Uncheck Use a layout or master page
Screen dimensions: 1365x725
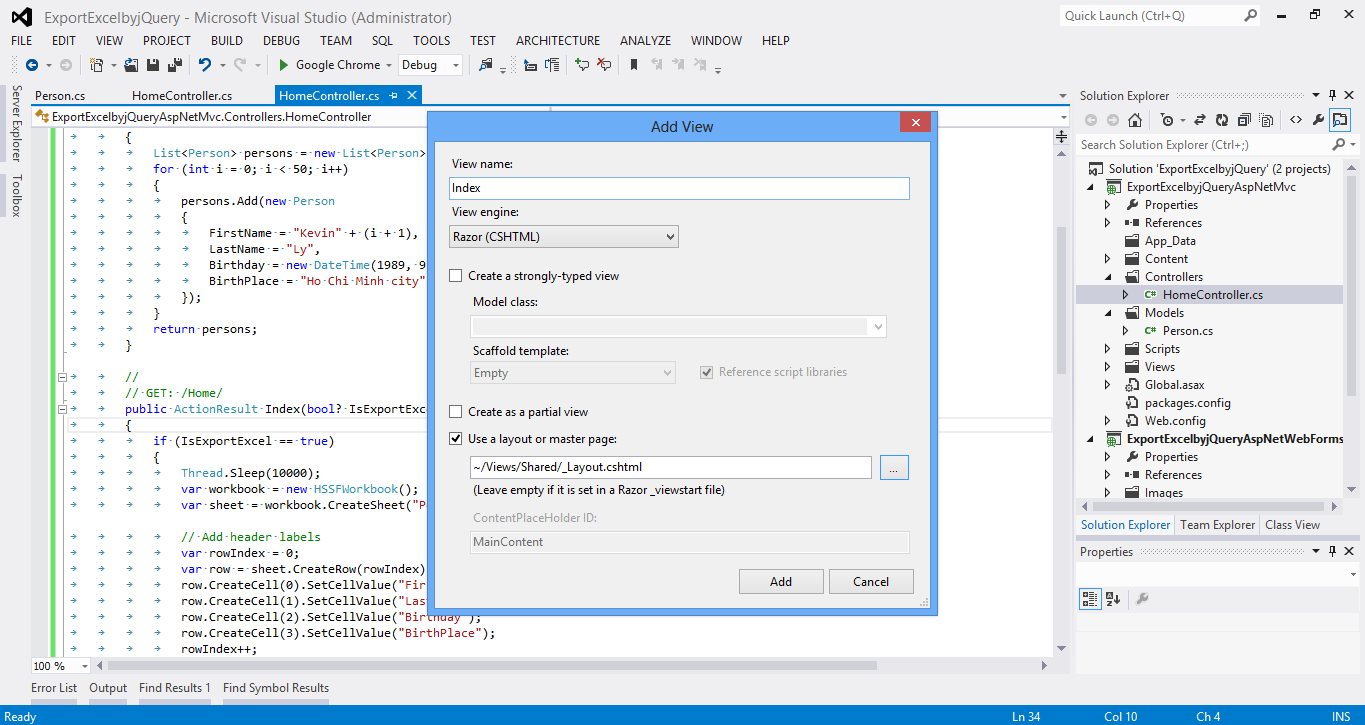click(456, 439)
